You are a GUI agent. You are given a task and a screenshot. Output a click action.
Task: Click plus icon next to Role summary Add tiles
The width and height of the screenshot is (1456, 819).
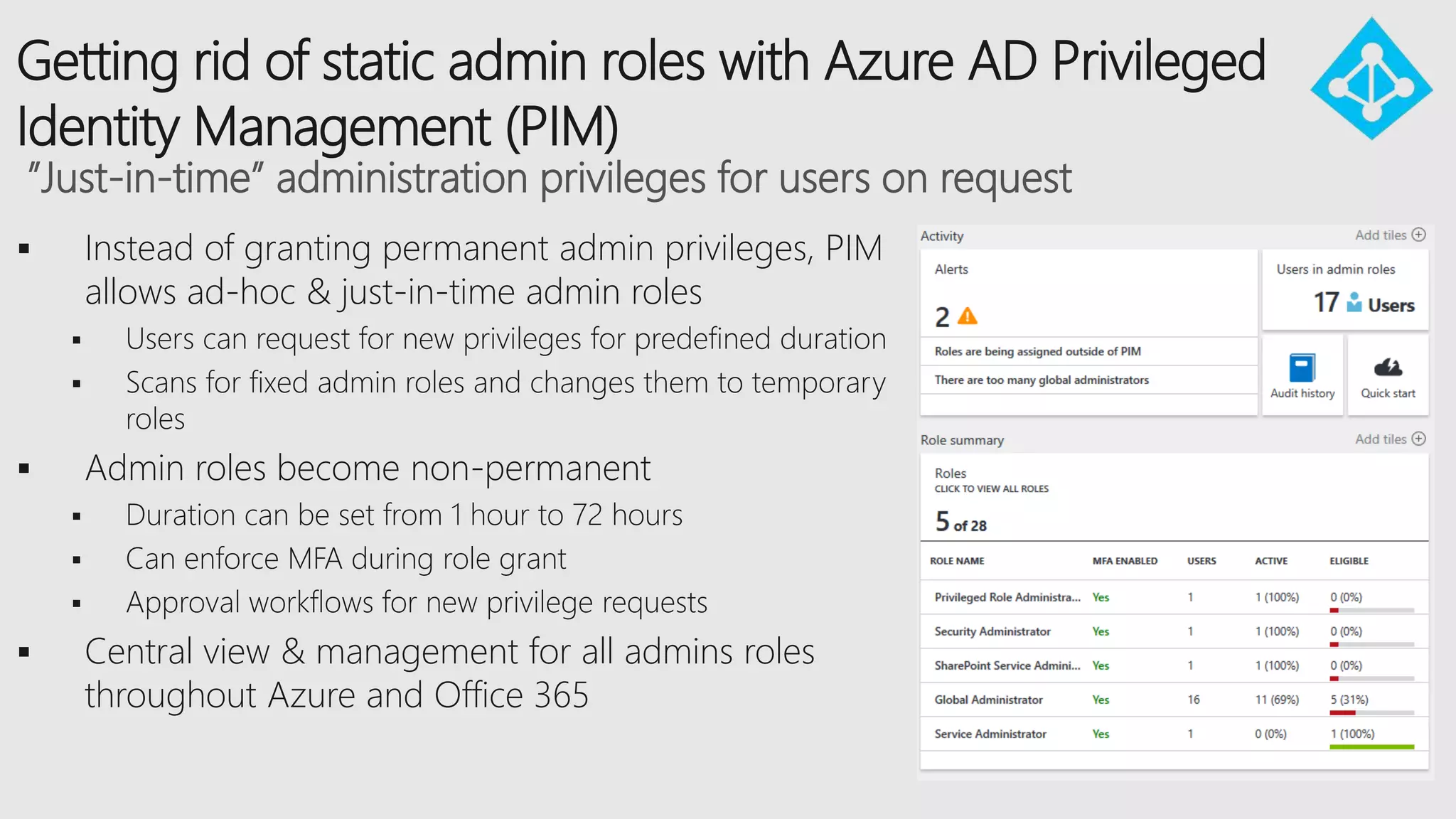pyautogui.click(x=1418, y=439)
